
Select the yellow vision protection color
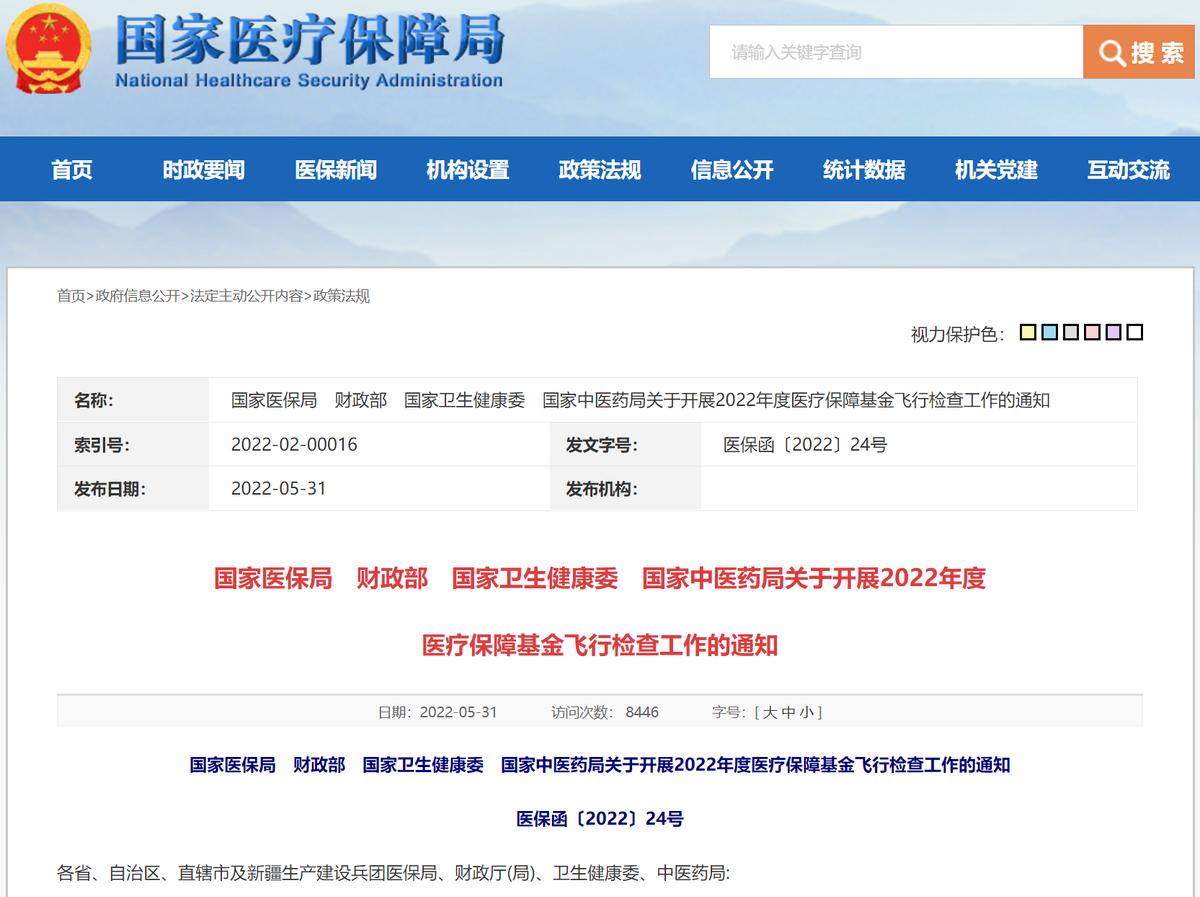coord(1028,331)
